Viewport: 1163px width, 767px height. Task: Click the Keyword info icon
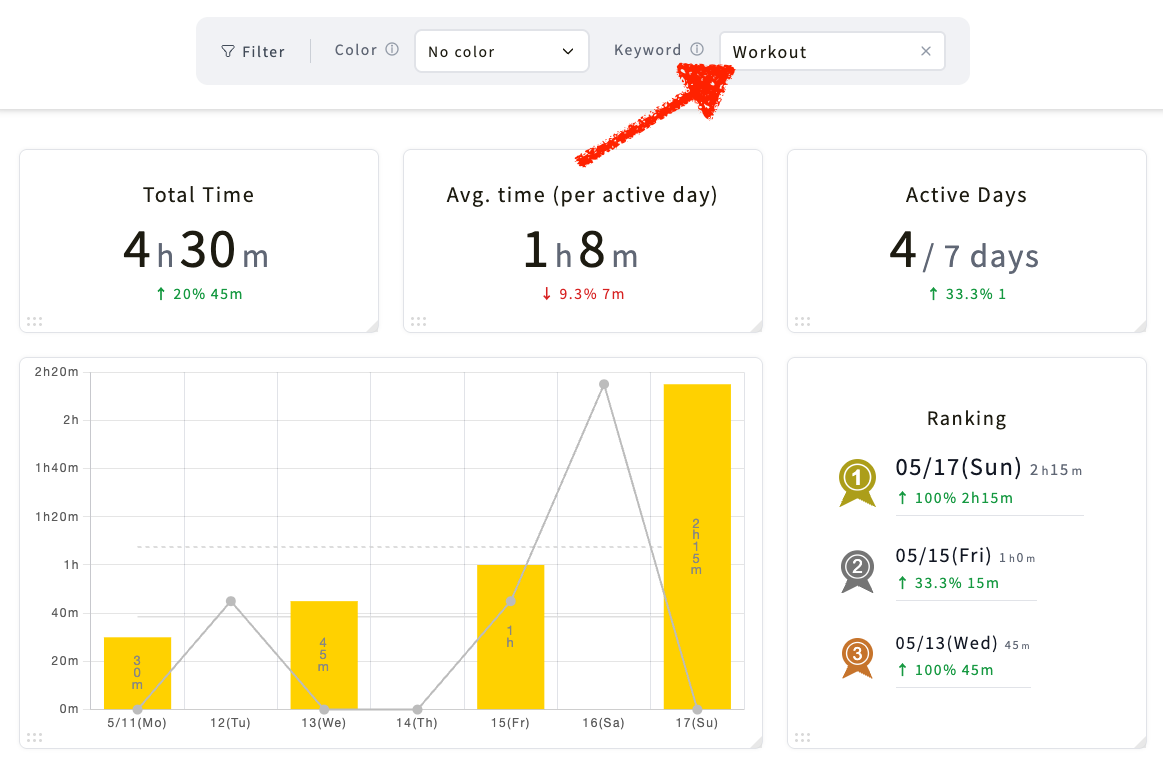(696, 49)
